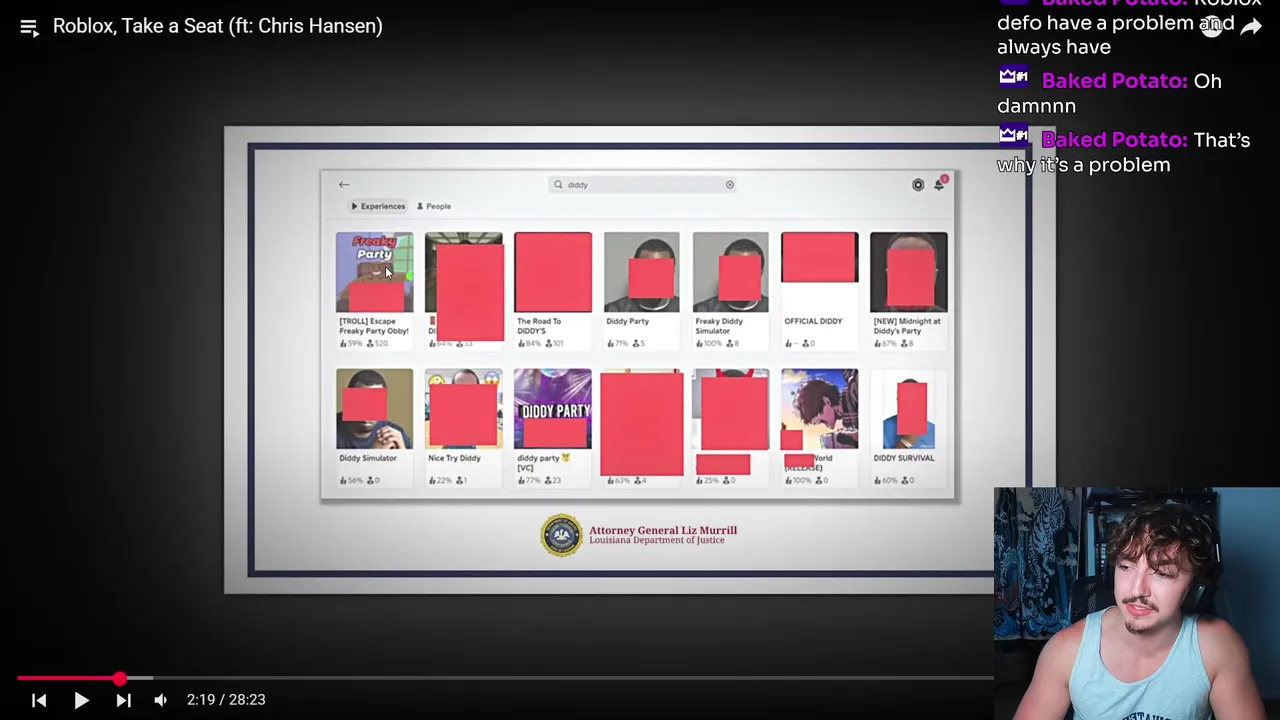Screen dimensions: 1280x720
Task: Select the People tab
Action: coord(434,206)
